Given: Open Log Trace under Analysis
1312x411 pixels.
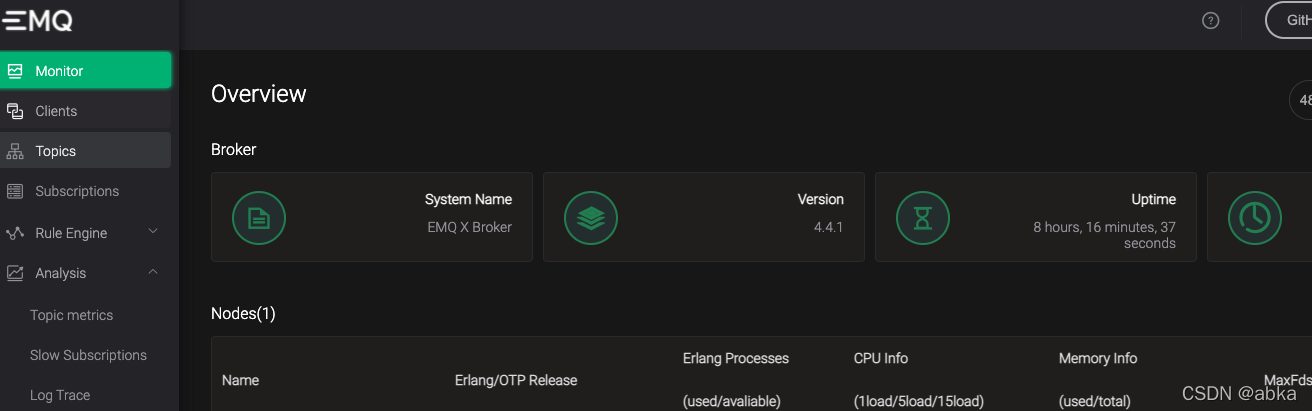Looking at the screenshot, I should 60,395.
